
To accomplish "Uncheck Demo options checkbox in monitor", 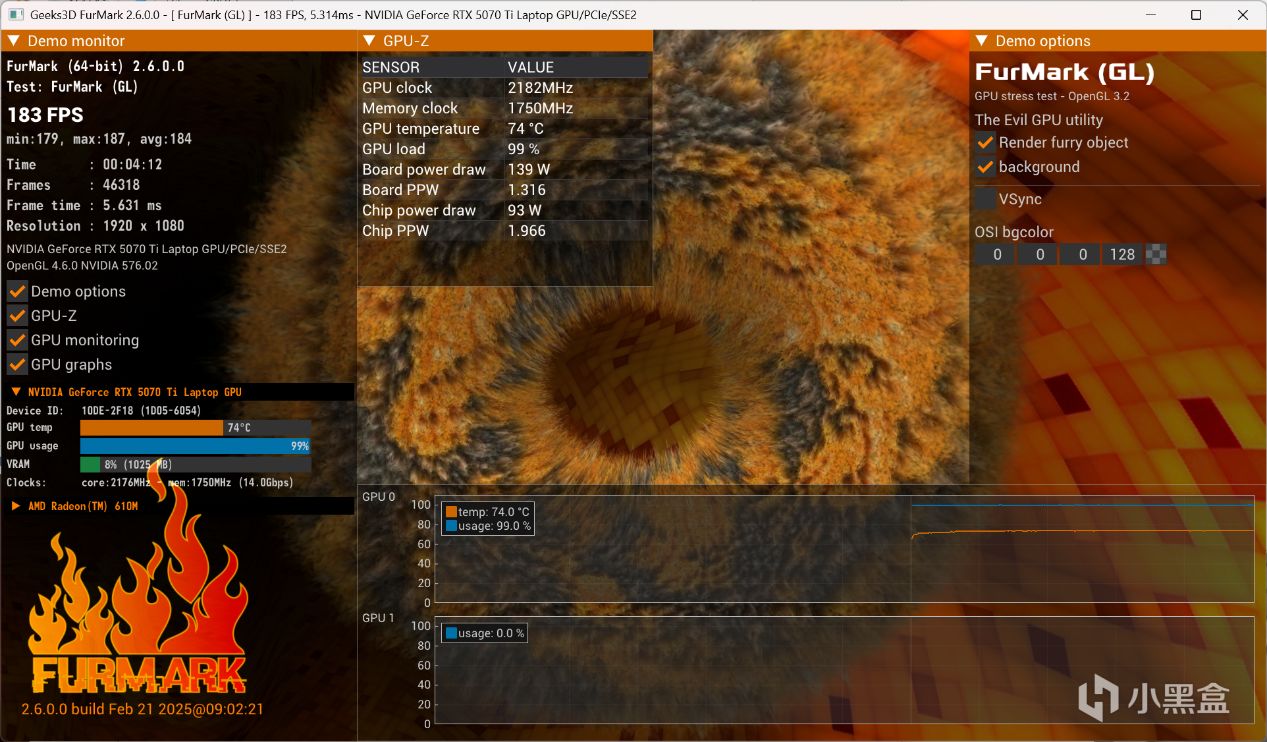I will click(x=17, y=291).
